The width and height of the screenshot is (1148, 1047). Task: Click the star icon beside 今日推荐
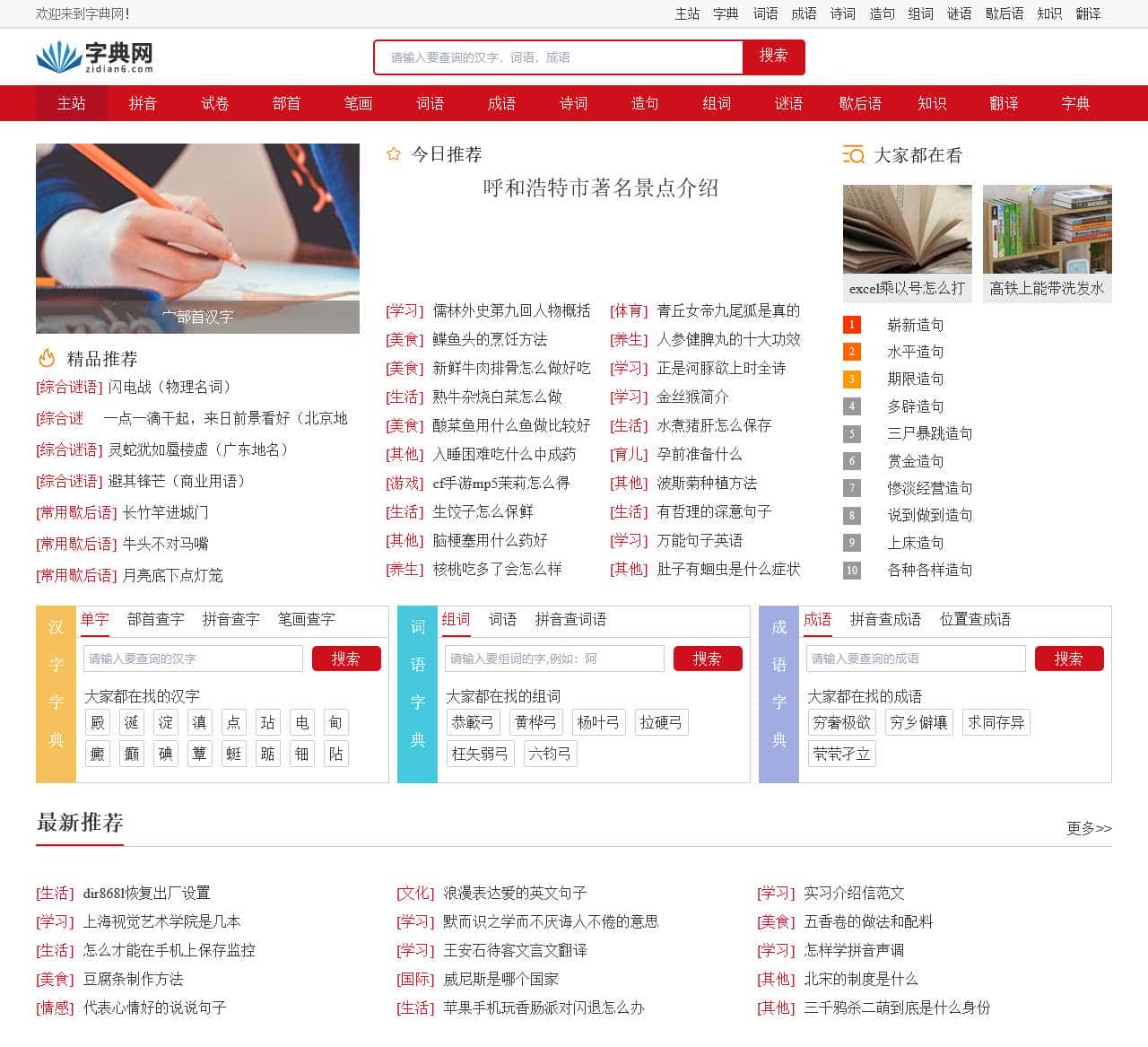coord(394,153)
